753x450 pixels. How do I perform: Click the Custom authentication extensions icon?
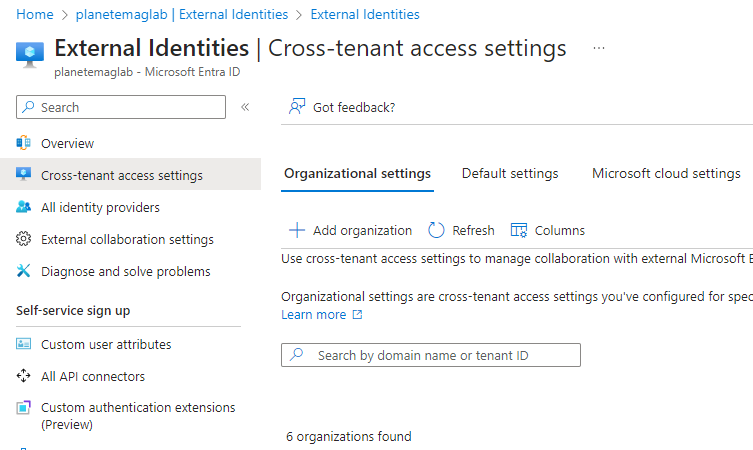coord(24,407)
